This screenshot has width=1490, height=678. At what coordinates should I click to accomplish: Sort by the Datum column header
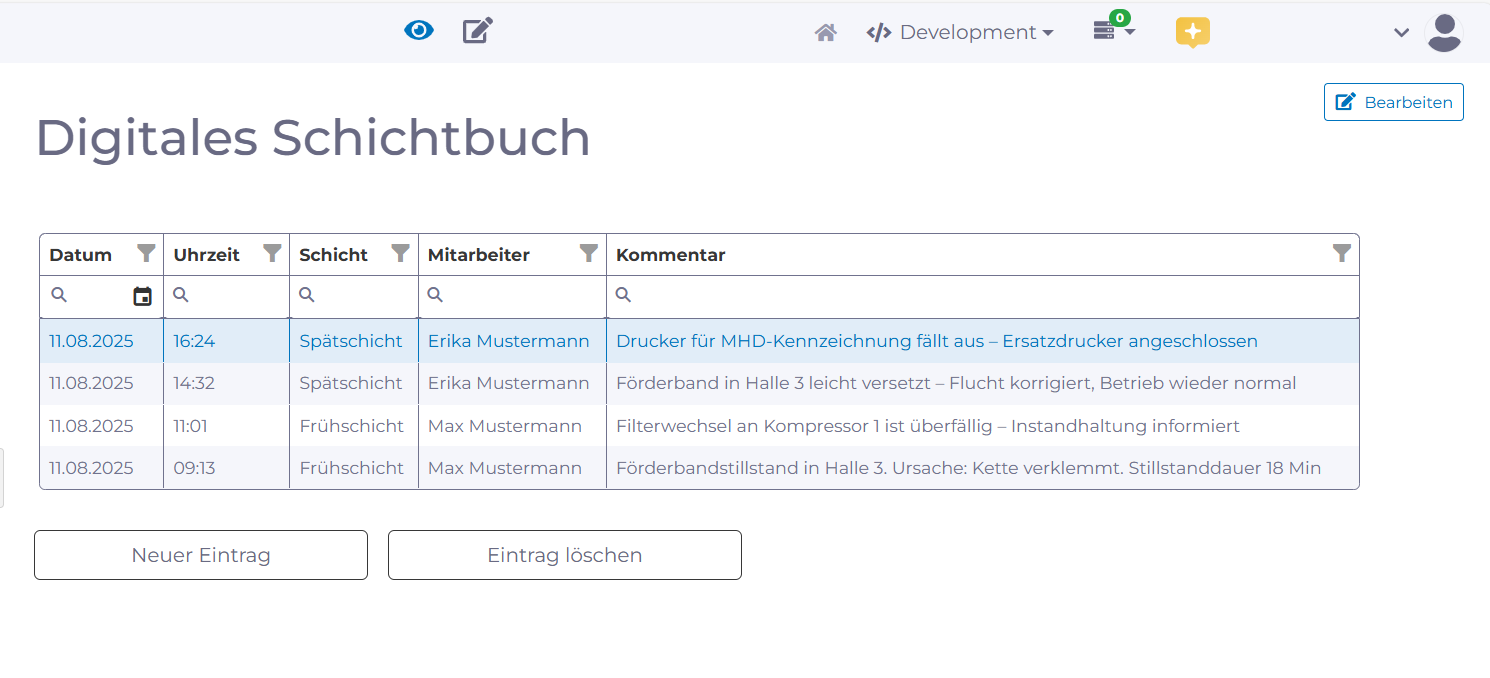point(81,255)
